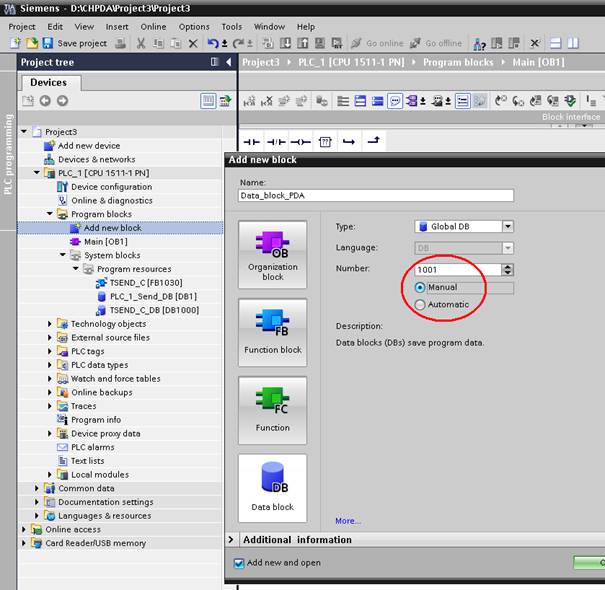The image size is (605, 590).
Task: Select the Manual numbering radio button
Action: (x=420, y=288)
